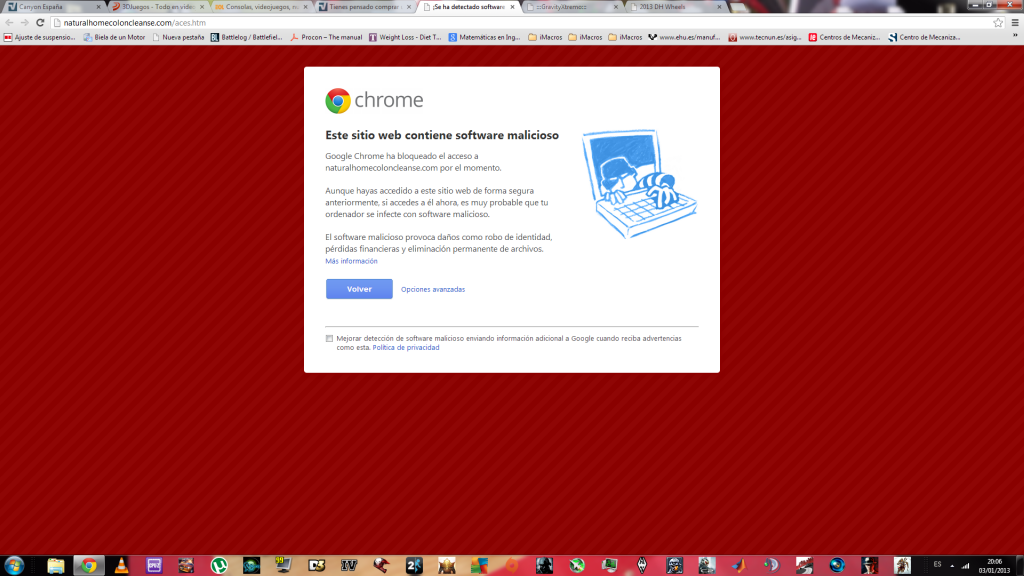Image resolution: width=1024 pixels, height=576 pixels.
Task: Open the Skyrim dragon logo taskbar icon
Action: 642,566
